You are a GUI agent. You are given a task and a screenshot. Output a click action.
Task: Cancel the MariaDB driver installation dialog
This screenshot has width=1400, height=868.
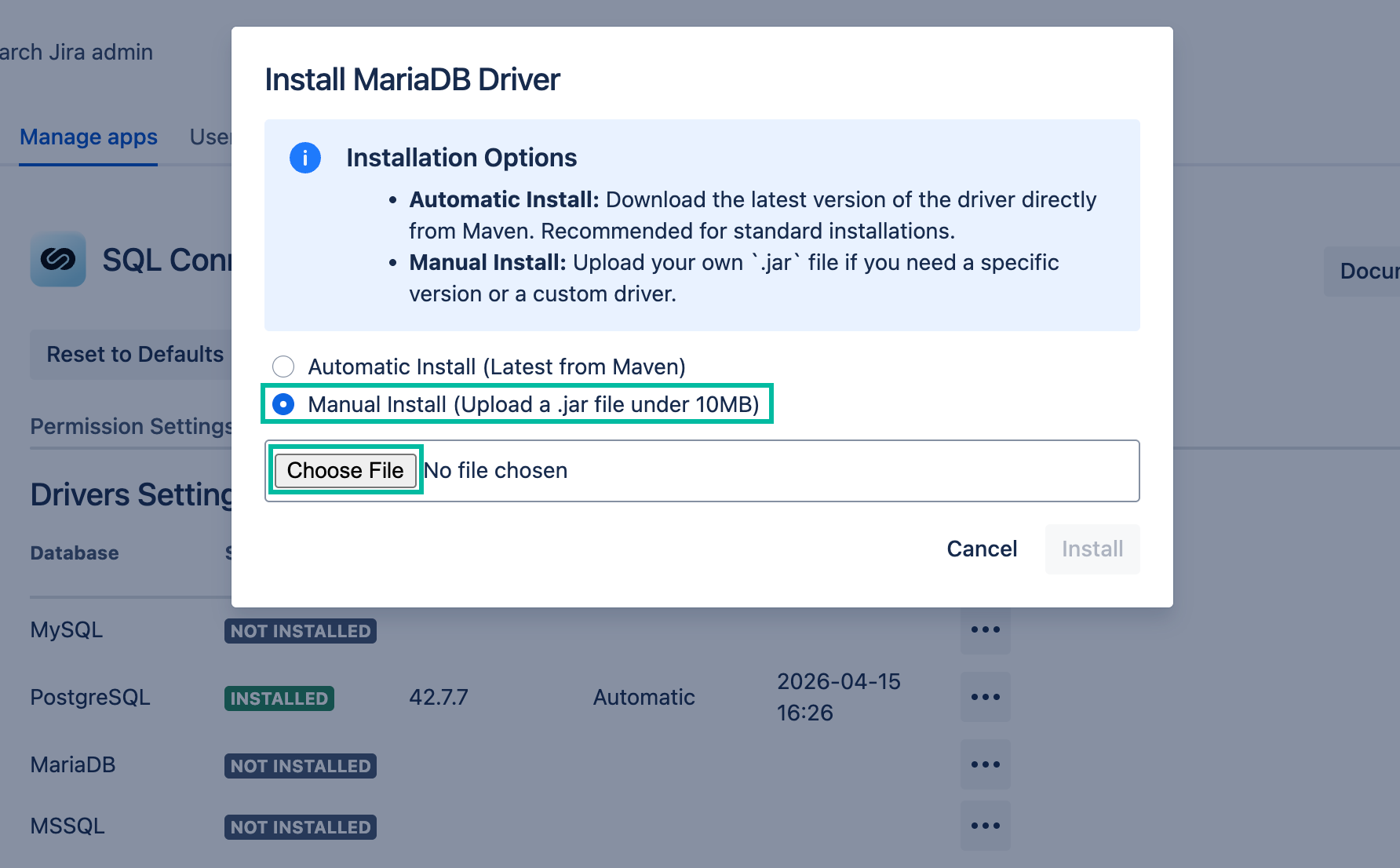(x=982, y=549)
